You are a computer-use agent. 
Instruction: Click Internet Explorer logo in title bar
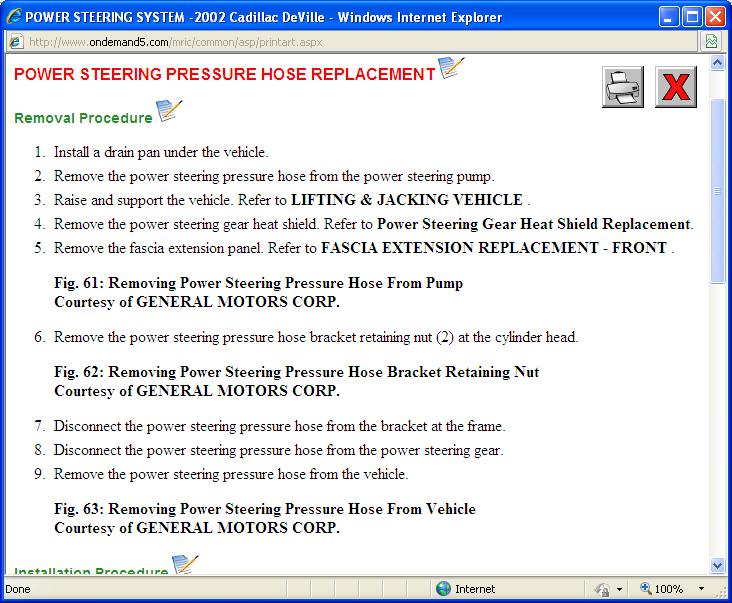click(14, 16)
